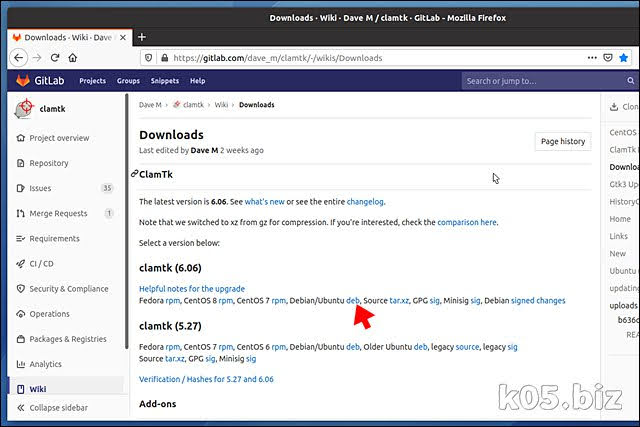Download 6.06 Source tar.xz
The width and height of the screenshot is (640, 427).
[x=399, y=300]
